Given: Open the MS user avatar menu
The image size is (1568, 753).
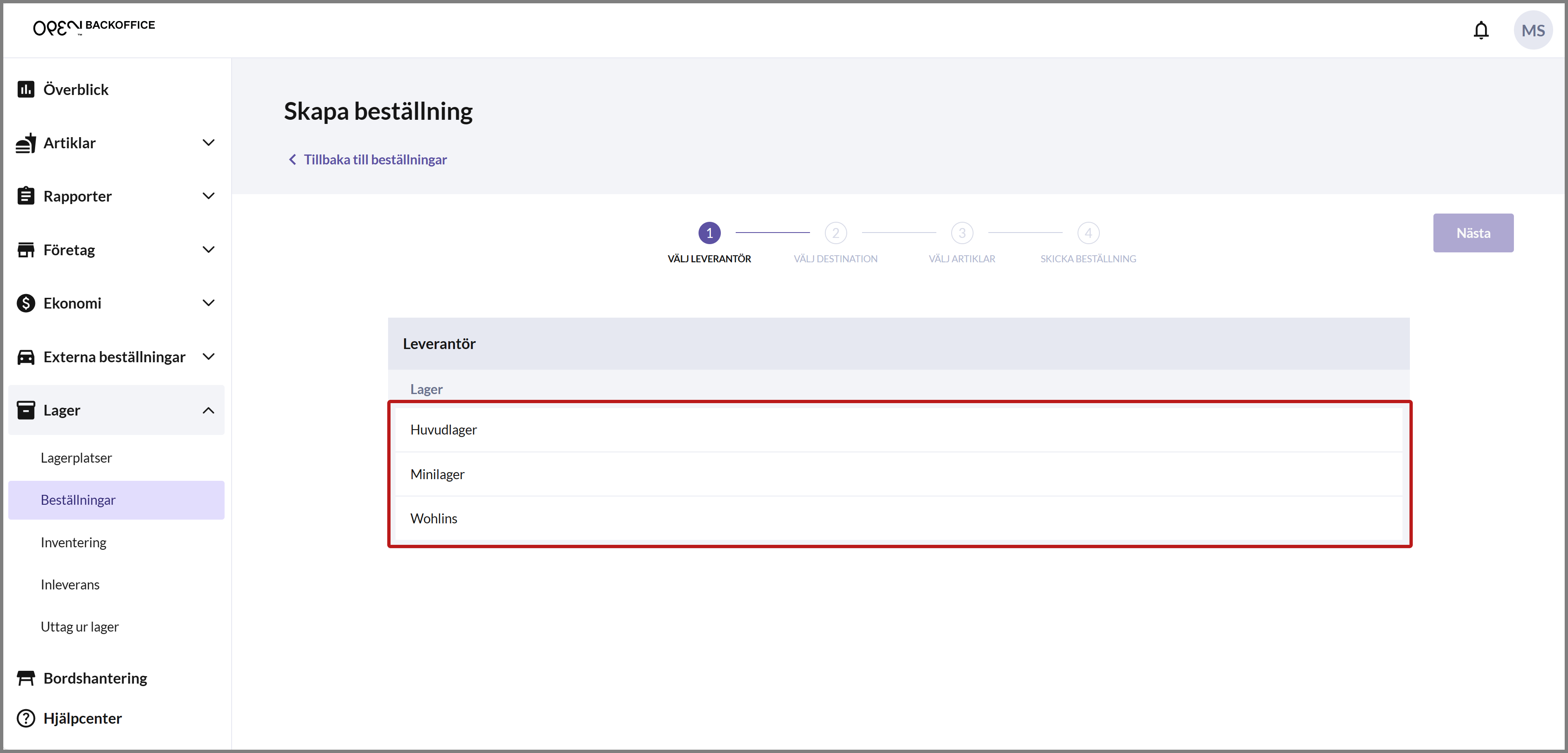Looking at the screenshot, I should click(1532, 30).
